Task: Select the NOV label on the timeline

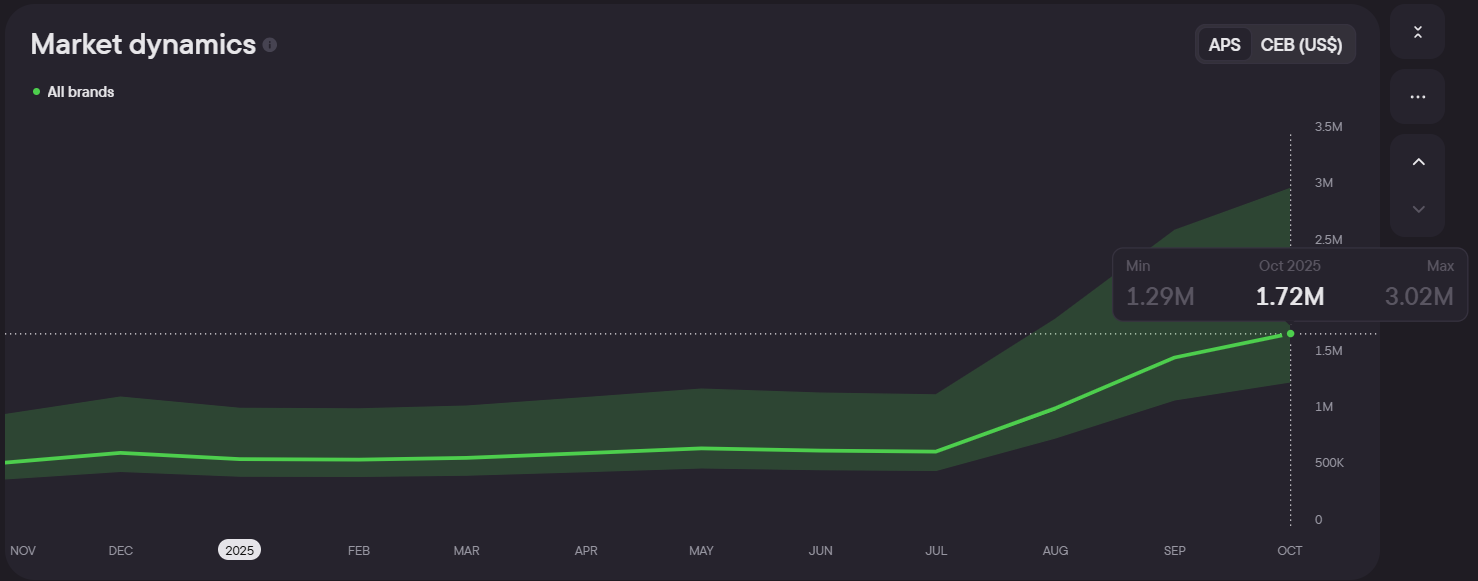Action: [22, 550]
